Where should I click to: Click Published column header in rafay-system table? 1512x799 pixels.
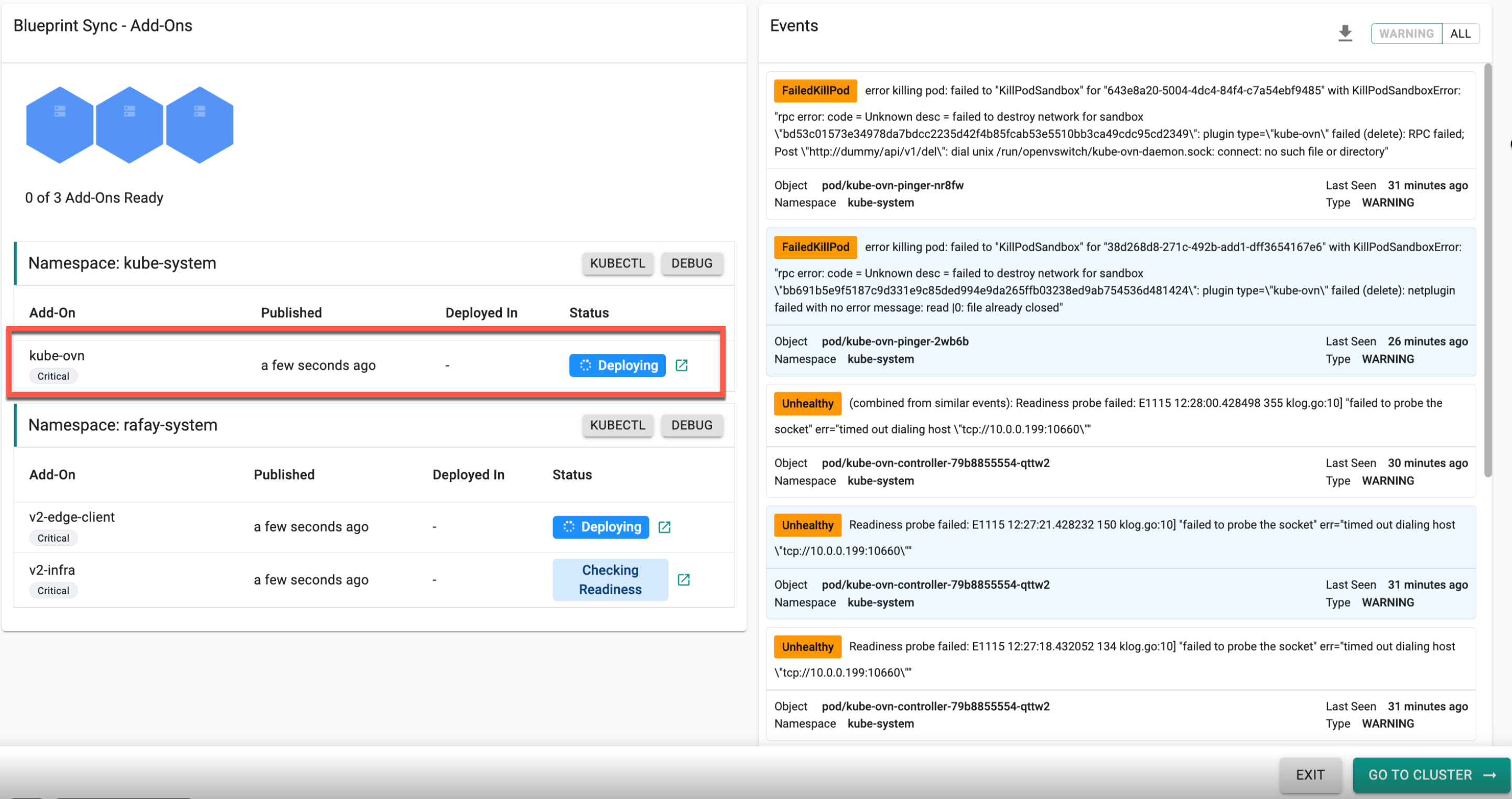pyautogui.click(x=284, y=475)
